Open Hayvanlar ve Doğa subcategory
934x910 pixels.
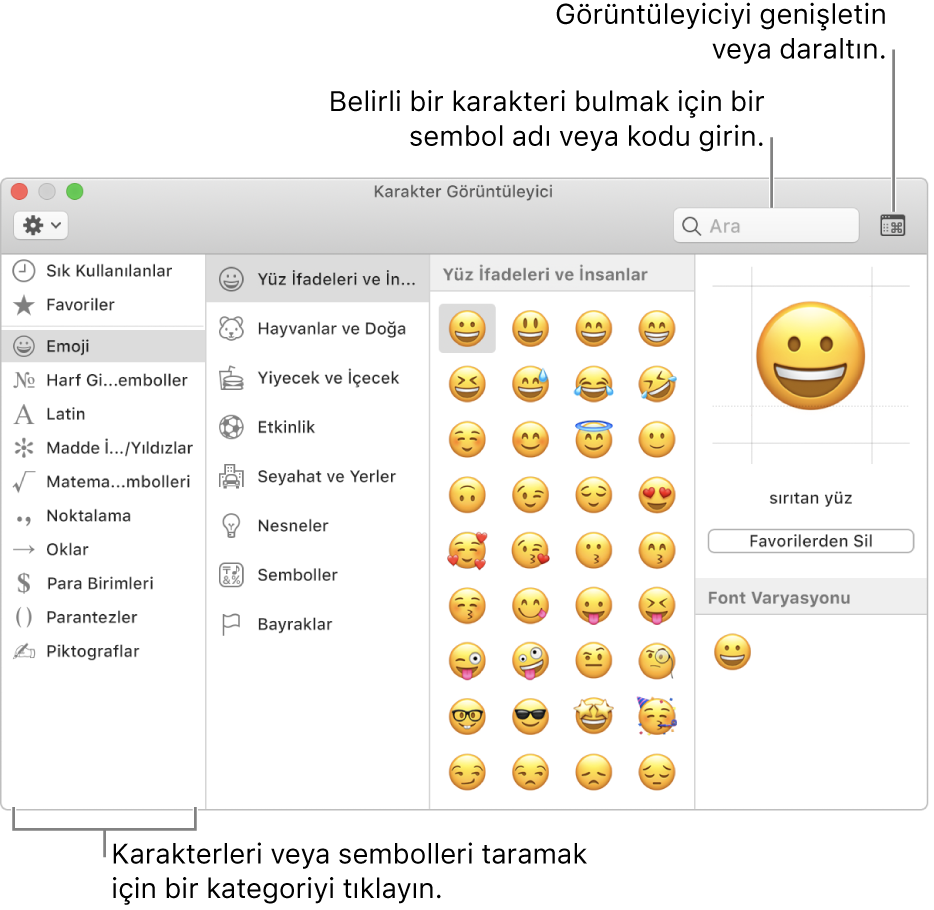317,329
